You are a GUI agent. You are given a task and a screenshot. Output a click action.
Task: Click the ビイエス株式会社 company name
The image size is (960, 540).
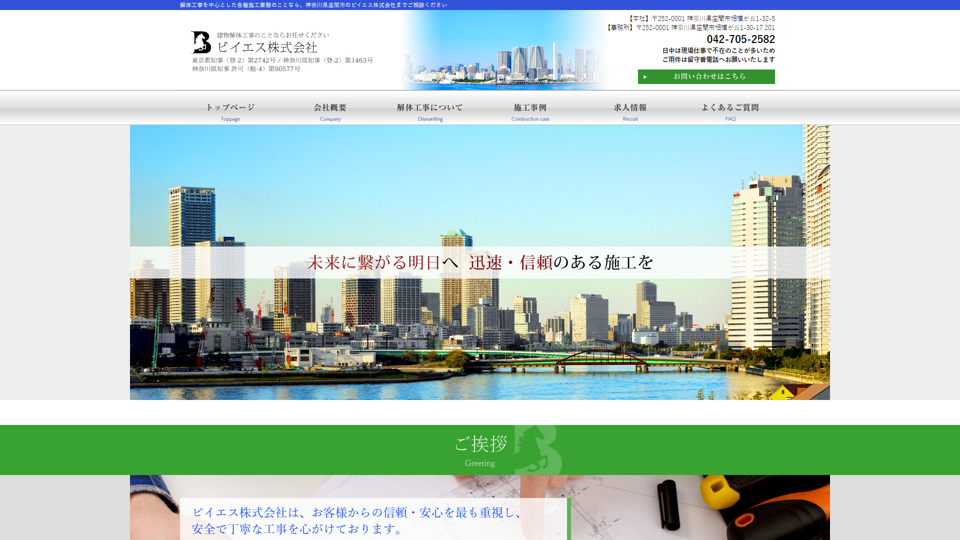click(x=267, y=47)
